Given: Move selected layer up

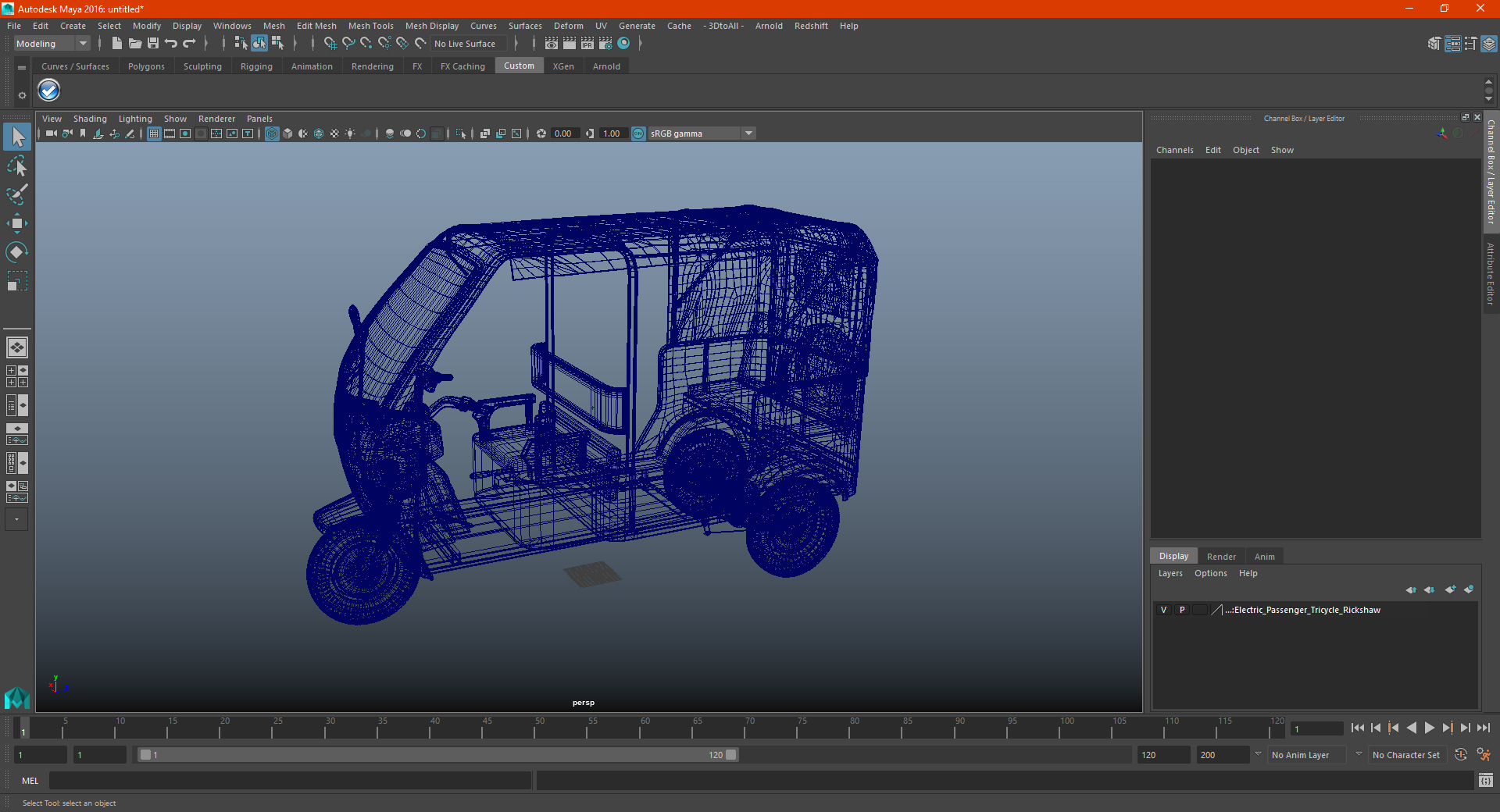Looking at the screenshot, I should (1411, 589).
